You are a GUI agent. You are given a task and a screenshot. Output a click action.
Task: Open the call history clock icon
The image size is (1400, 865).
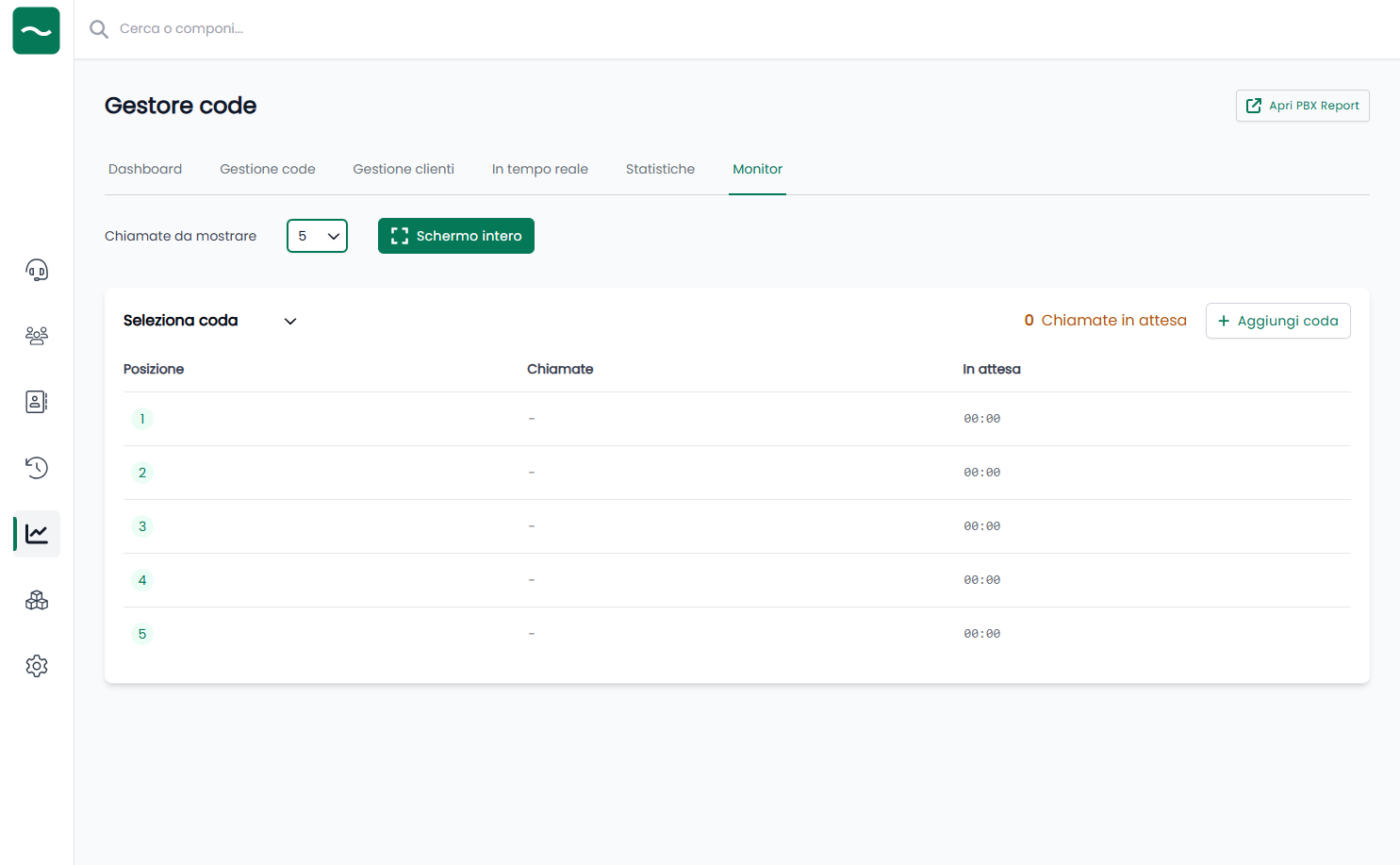(37, 468)
